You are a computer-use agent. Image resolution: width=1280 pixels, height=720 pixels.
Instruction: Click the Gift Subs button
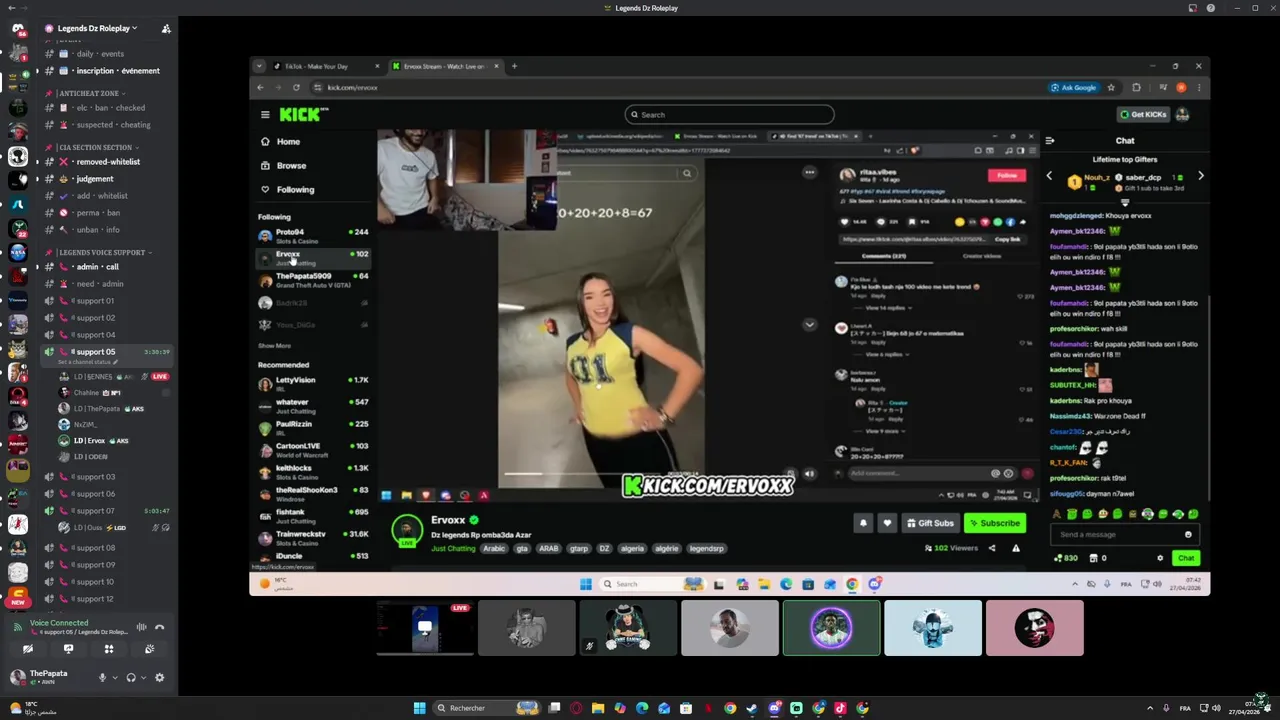click(x=930, y=523)
